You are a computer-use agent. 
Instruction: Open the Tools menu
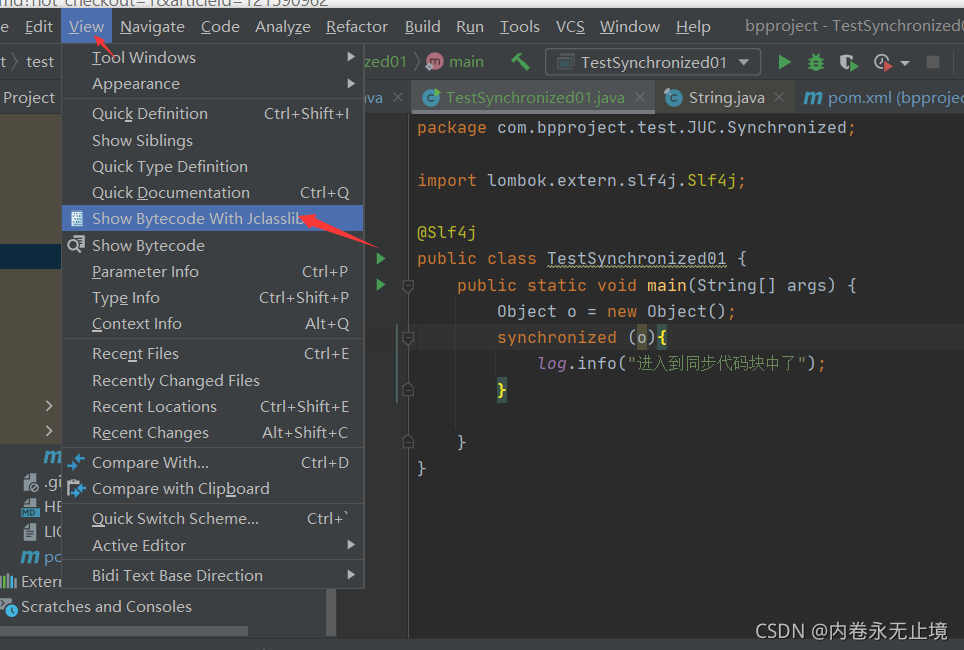[x=520, y=26]
